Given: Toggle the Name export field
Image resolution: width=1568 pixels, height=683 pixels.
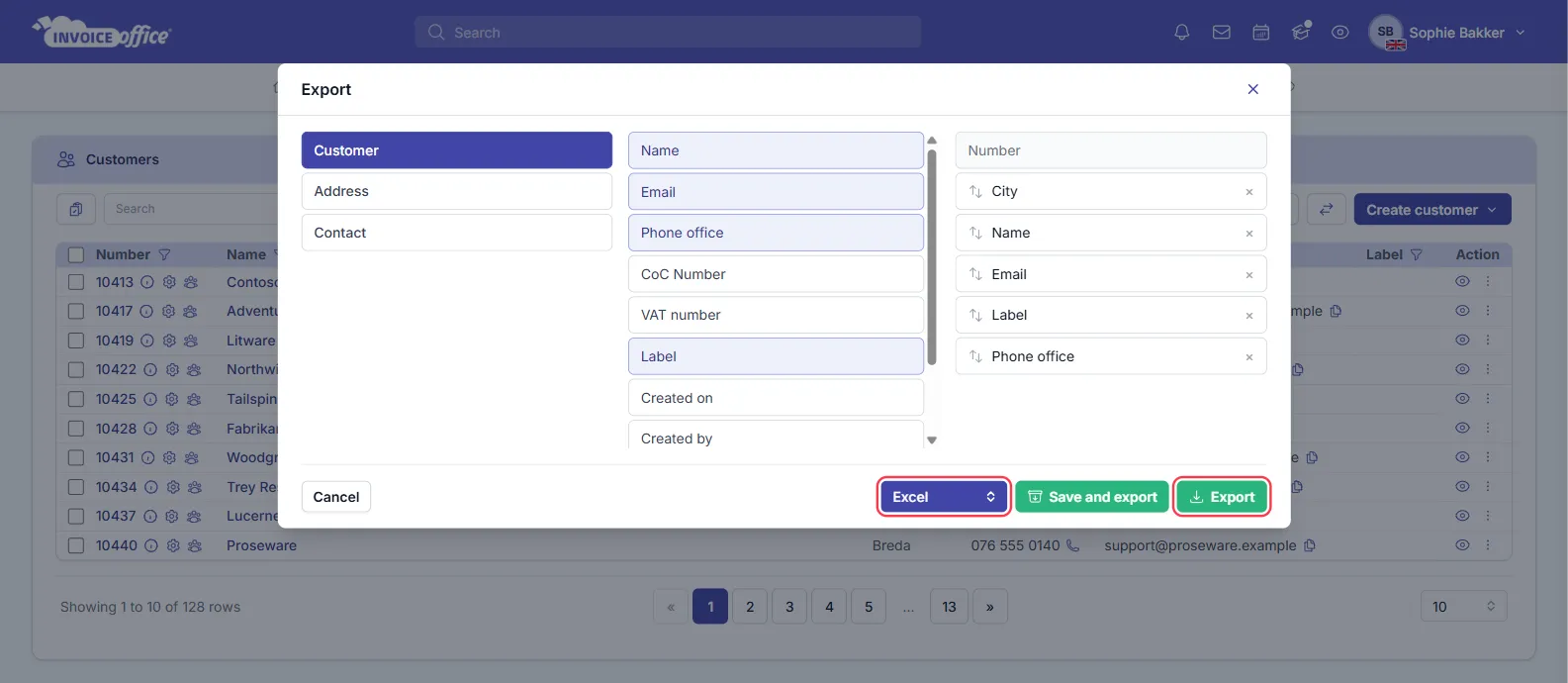Looking at the screenshot, I should coord(776,150).
